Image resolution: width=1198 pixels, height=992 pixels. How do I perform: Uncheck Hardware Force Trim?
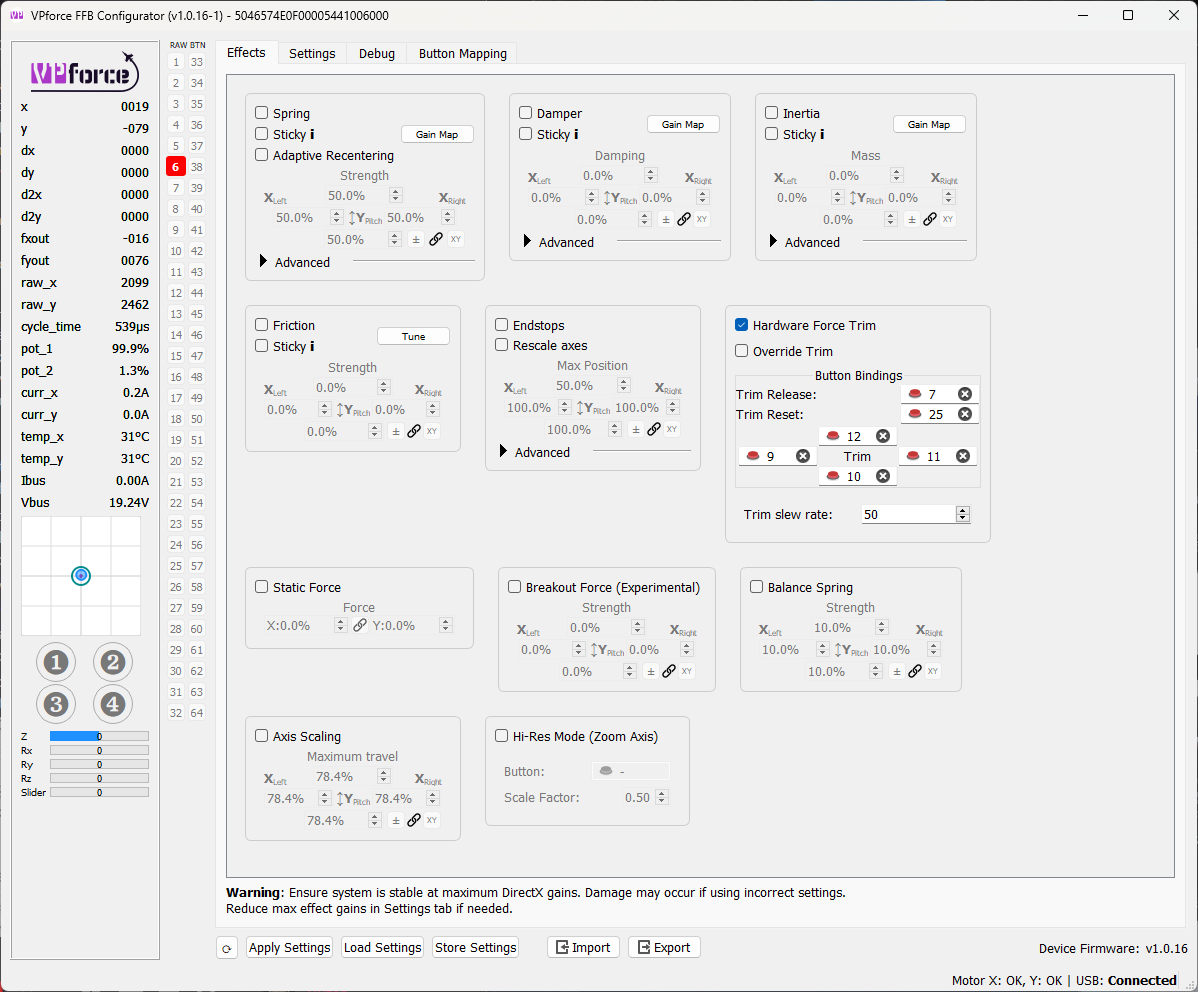click(x=741, y=325)
